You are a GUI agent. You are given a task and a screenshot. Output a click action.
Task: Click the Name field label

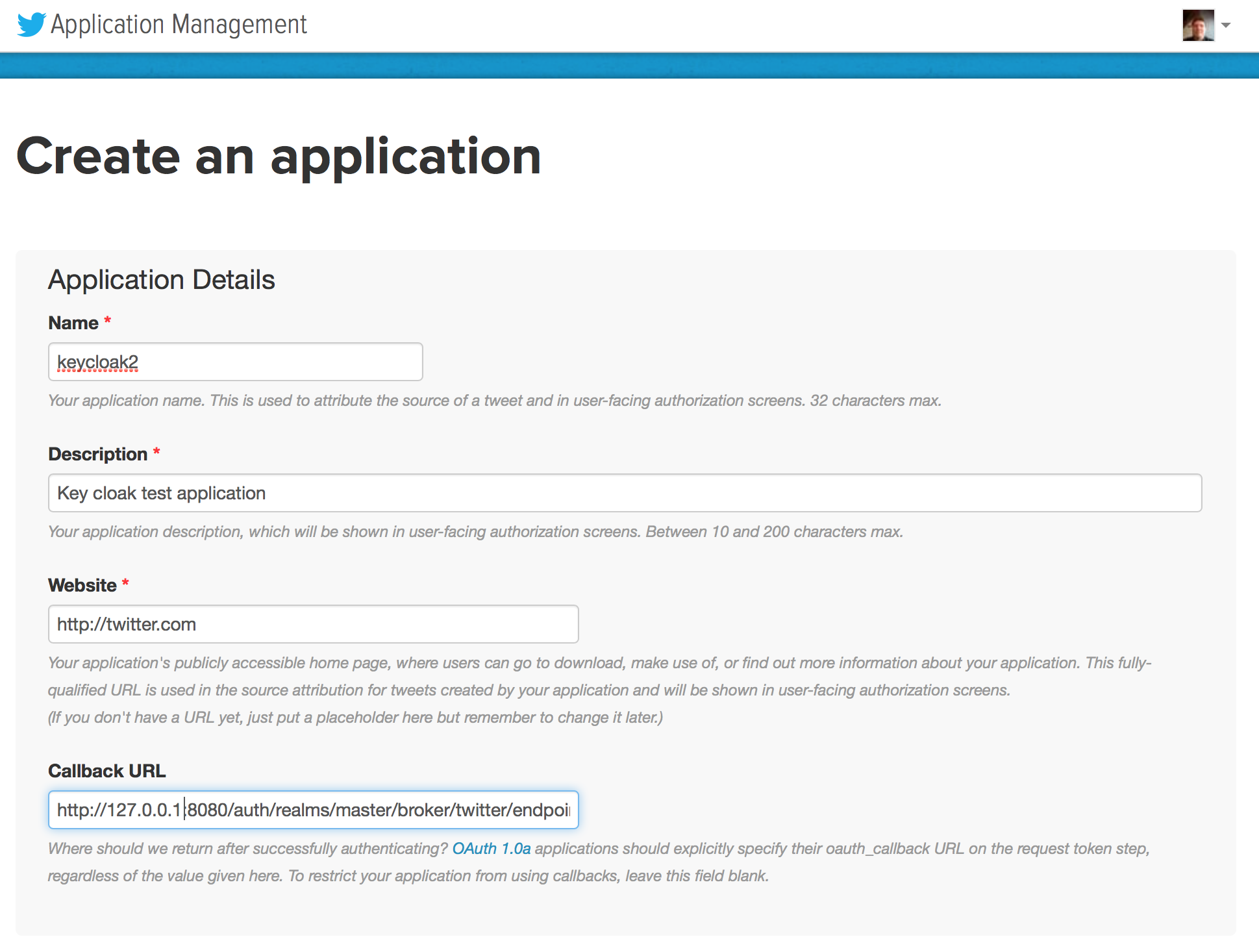coord(73,323)
